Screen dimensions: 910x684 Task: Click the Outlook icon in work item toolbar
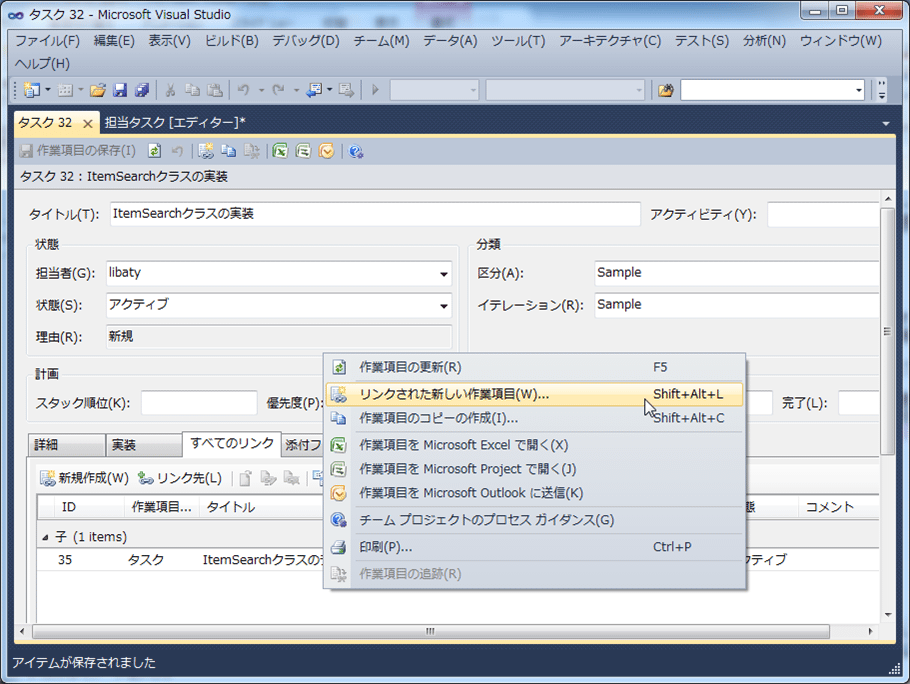tap(327, 151)
